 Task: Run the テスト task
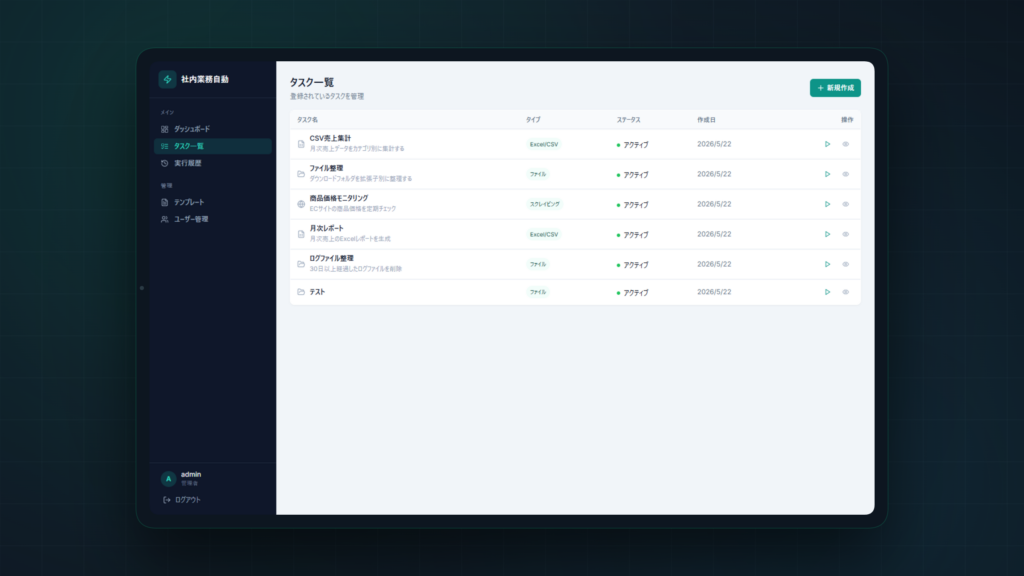[827, 292]
